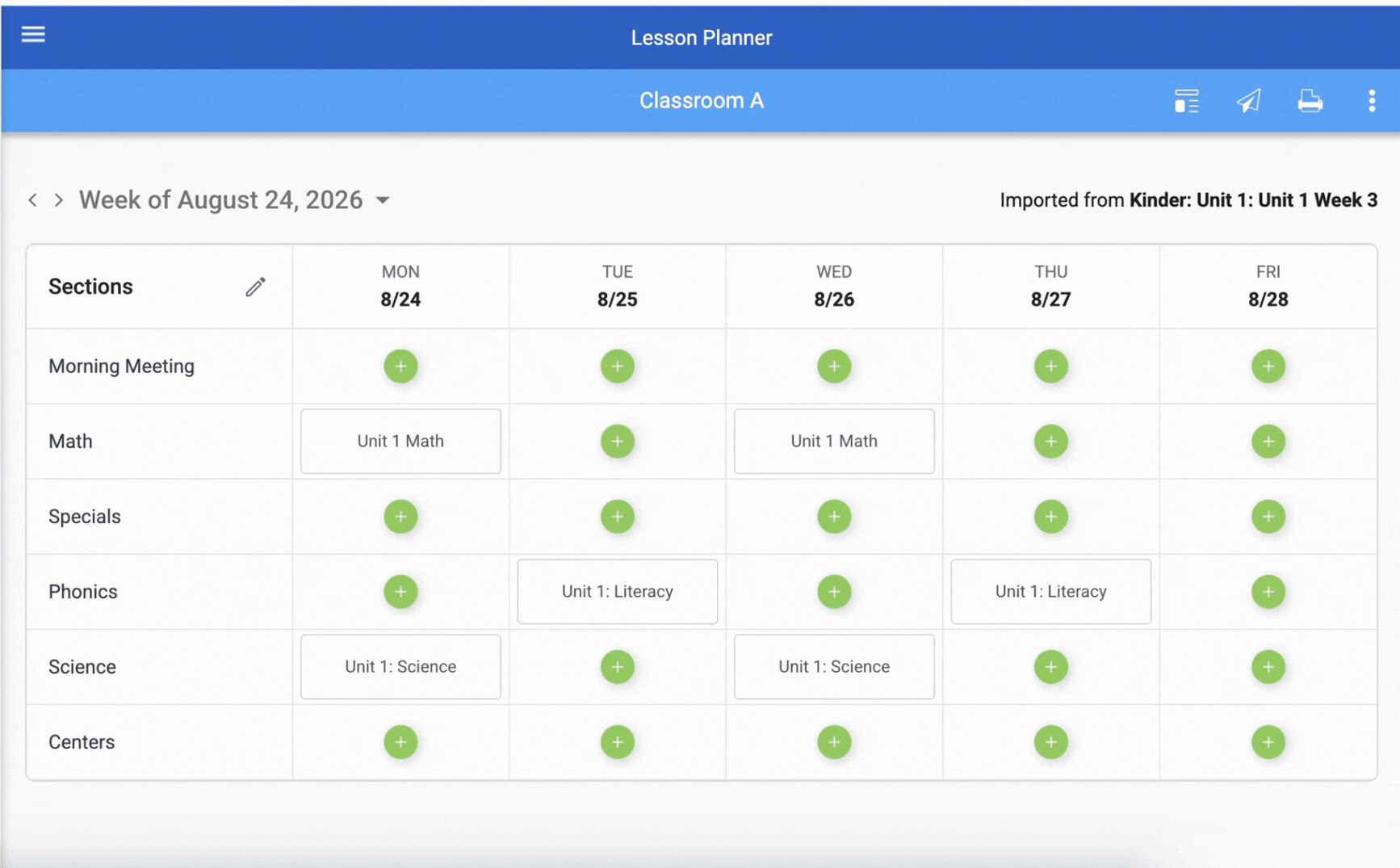Open Unit 1: Literacy lesson on Thursday
The height and width of the screenshot is (868, 1400).
[x=1050, y=591]
